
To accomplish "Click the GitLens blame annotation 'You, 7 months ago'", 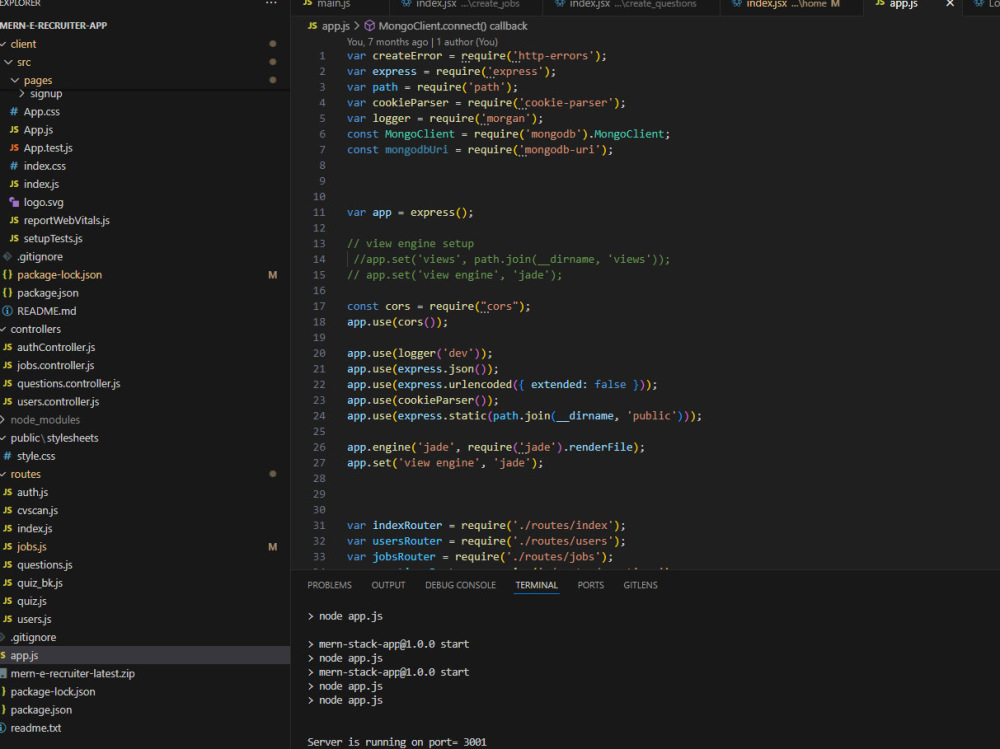I will coord(387,42).
